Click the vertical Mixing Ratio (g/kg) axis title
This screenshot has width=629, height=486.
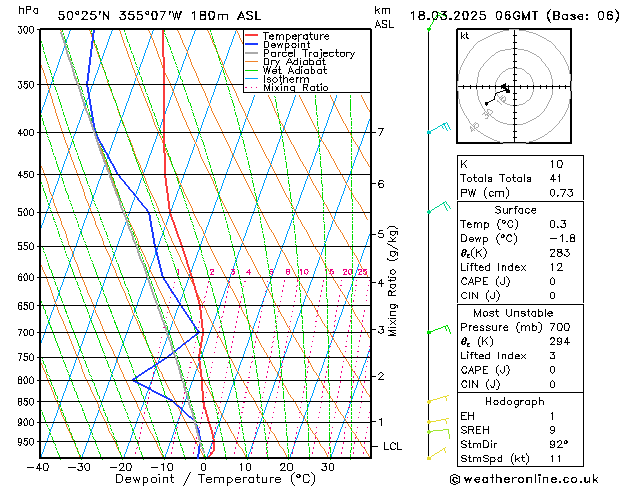point(393,281)
